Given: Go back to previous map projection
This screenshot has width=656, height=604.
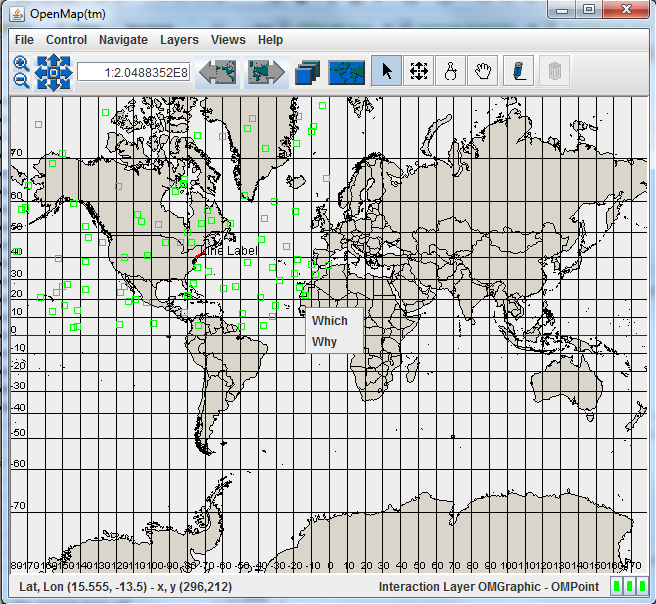Looking at the screenshot, I should [x=218, y=72].
